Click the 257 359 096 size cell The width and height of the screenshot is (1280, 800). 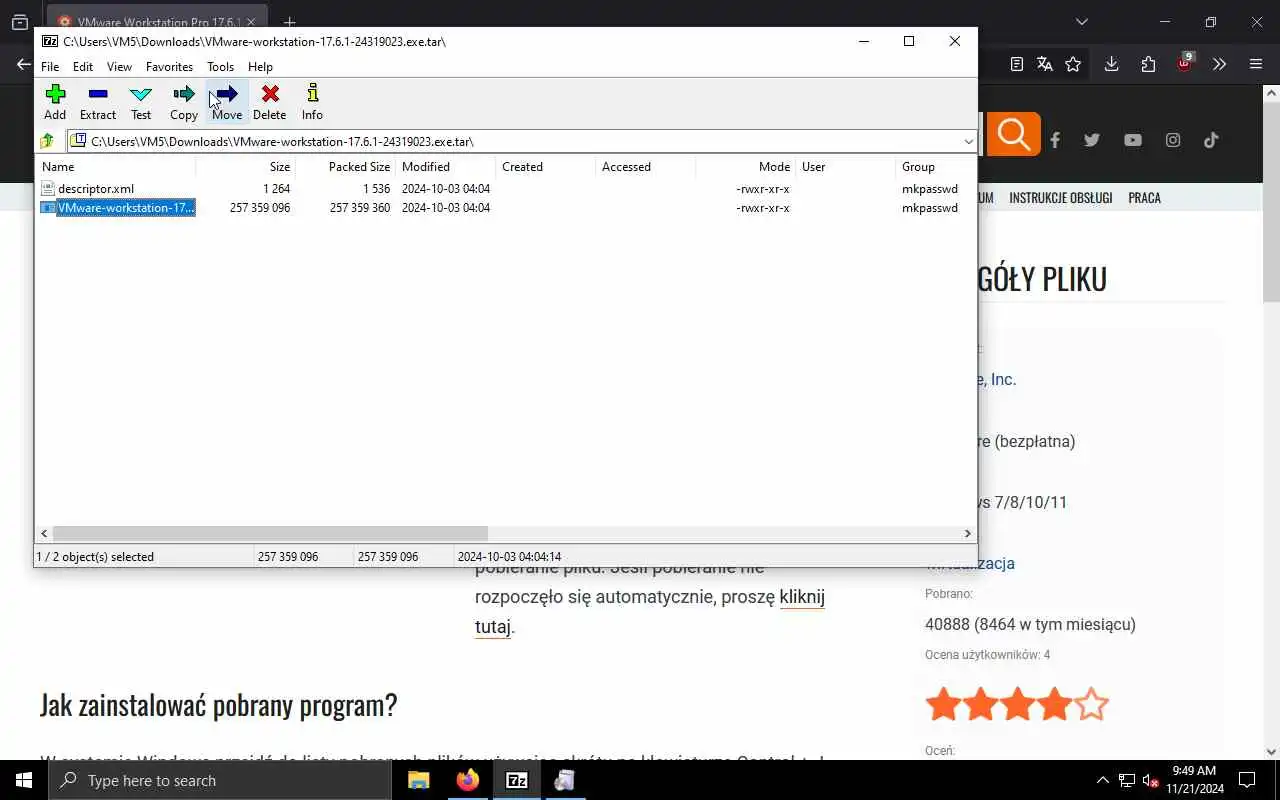pyautogui.click(x=260, y=208)
